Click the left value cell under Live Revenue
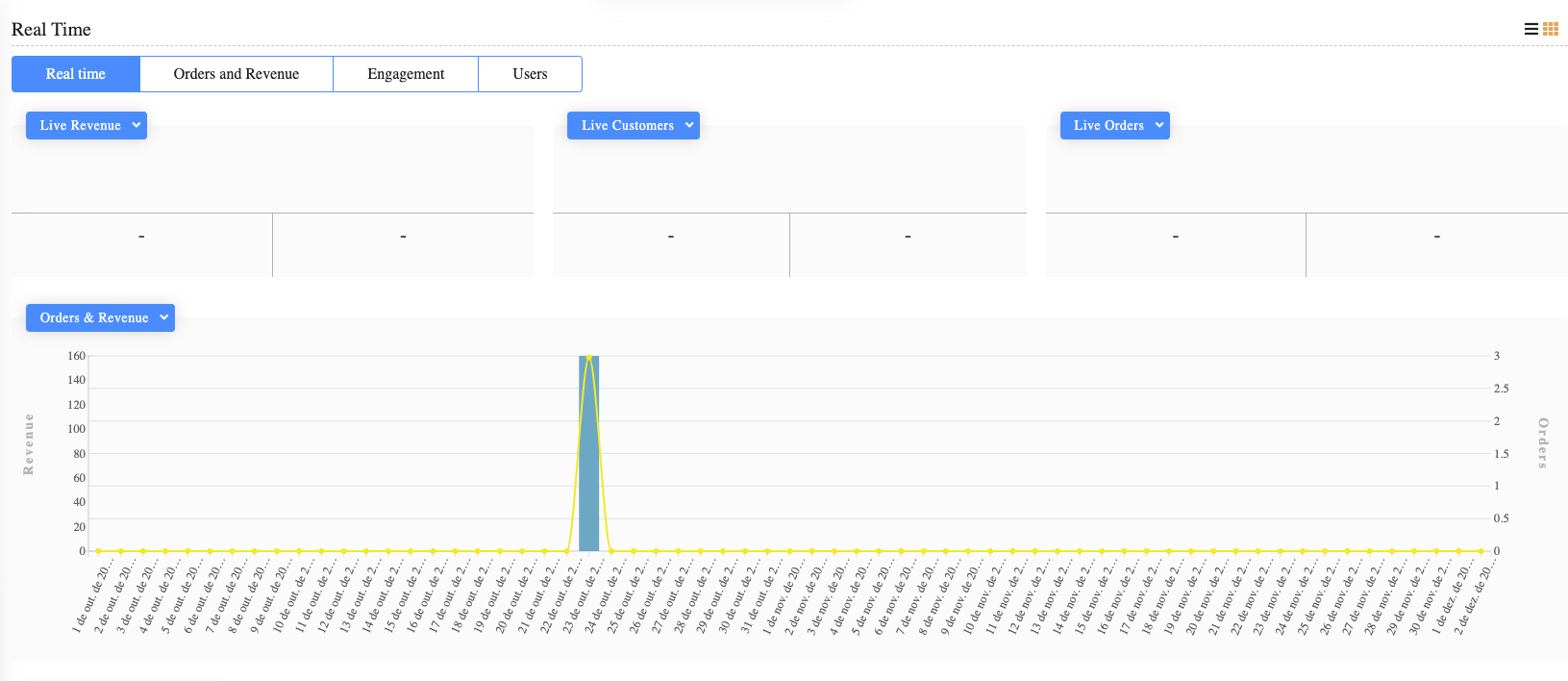Image resolution: width=1568 pixels, height=681 pixels. (x=141, y=237)
